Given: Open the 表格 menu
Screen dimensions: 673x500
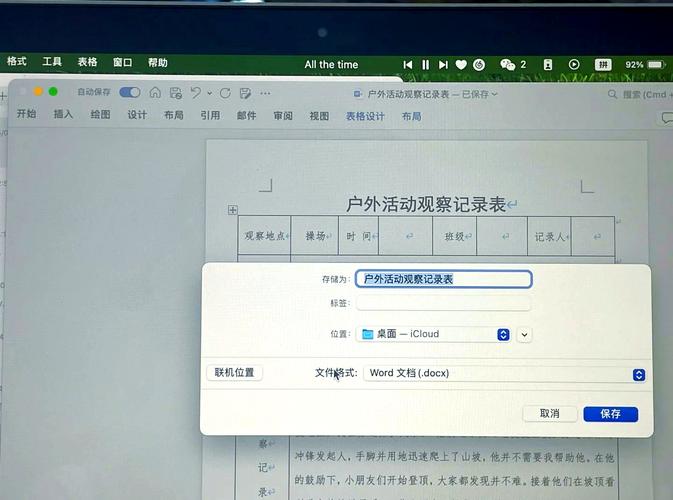Looking at the screenshot, I should (x=87, y=62).
